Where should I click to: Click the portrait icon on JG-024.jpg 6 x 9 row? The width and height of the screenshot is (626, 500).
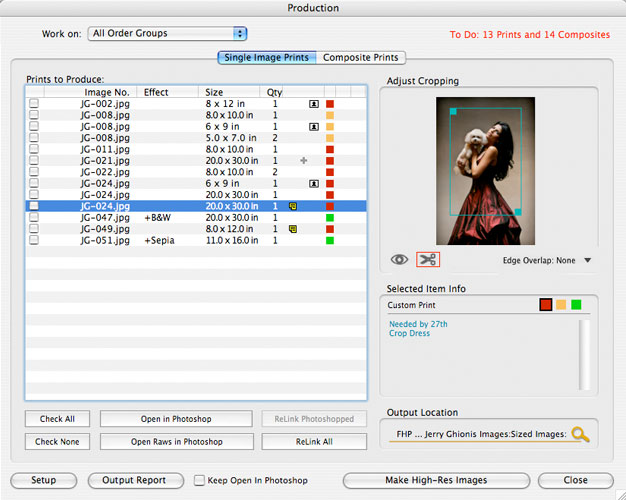(314, 184)
